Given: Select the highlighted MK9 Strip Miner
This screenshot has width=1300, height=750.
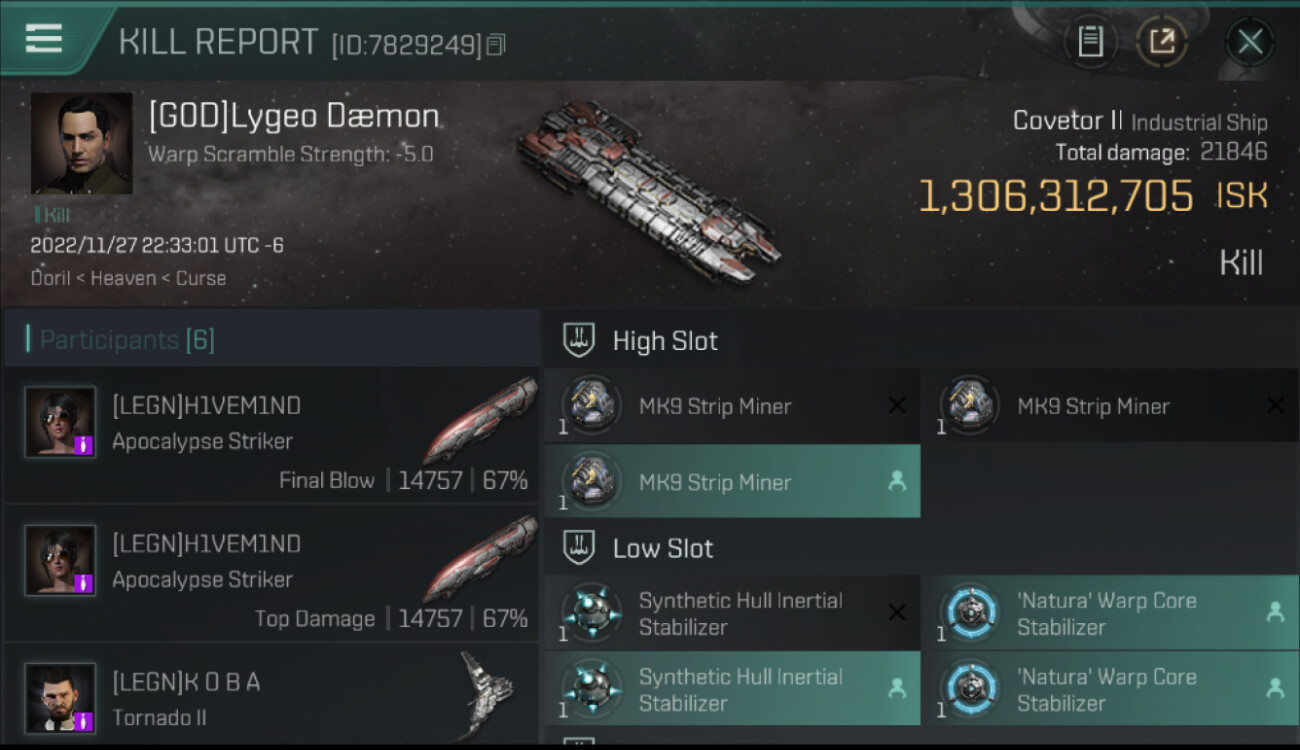Looking at the screenshot, I should tap(732, 482).
